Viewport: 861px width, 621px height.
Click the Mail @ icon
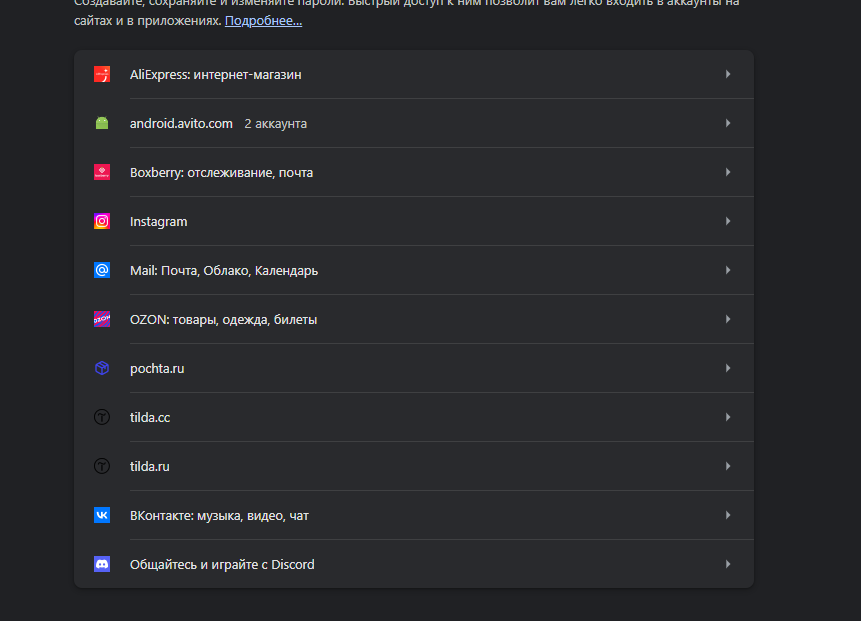tap(102, 270)
